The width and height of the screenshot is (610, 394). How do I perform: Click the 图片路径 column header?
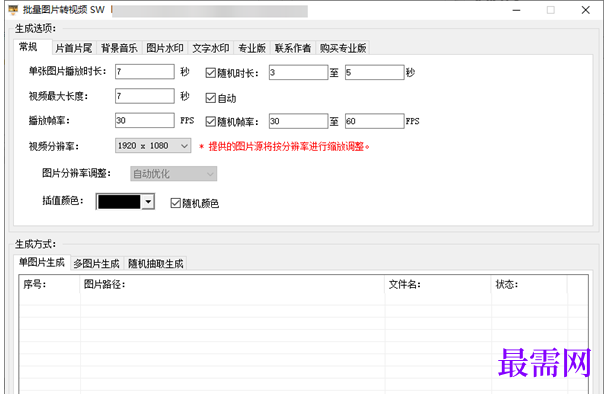tap(233, 284)
